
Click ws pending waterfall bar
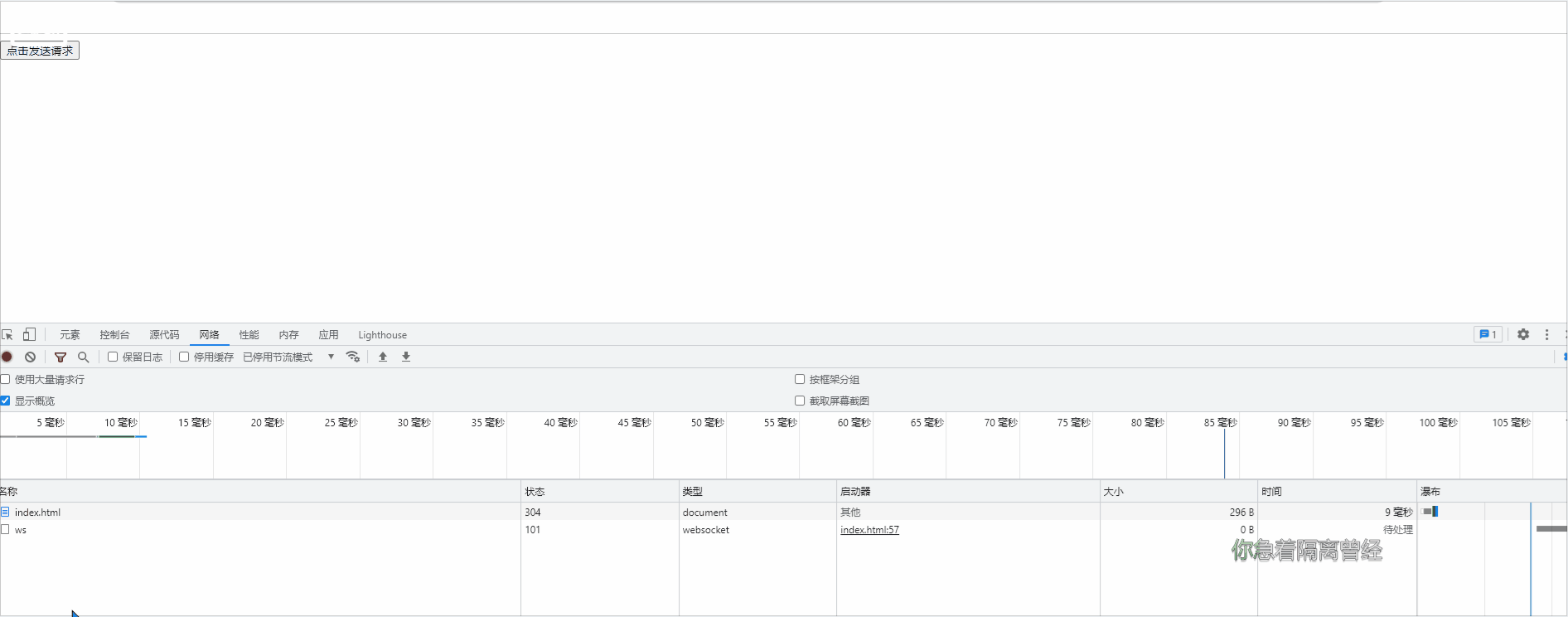pyautogui.click(x=1551, y=529)
